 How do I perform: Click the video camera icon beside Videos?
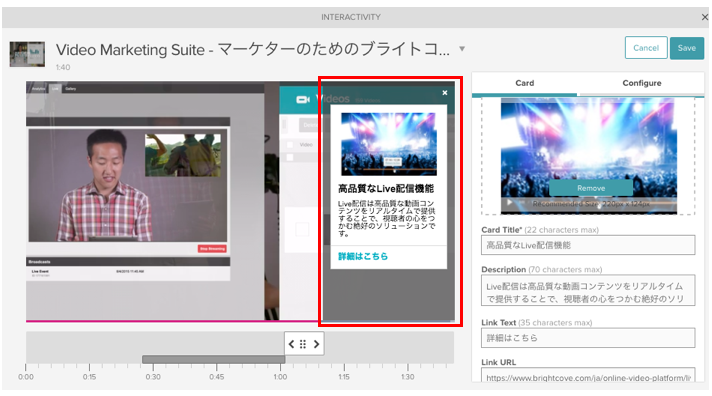[303, 99]
